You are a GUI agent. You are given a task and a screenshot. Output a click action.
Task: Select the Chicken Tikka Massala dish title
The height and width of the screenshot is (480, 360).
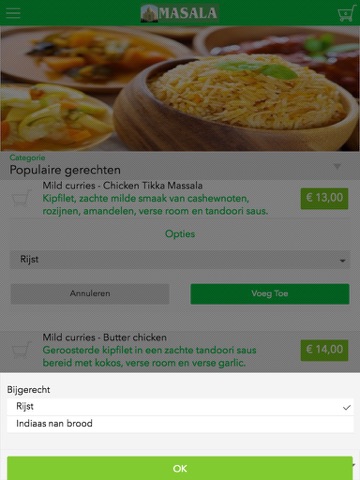[x=123, y=185]
